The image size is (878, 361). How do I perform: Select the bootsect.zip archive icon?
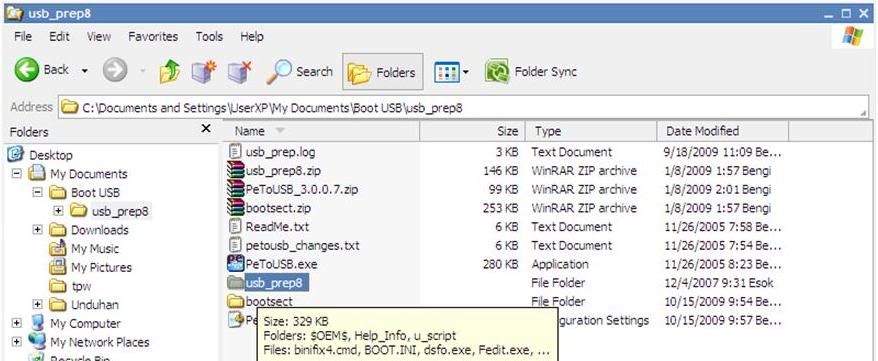(x=236, y=208)
